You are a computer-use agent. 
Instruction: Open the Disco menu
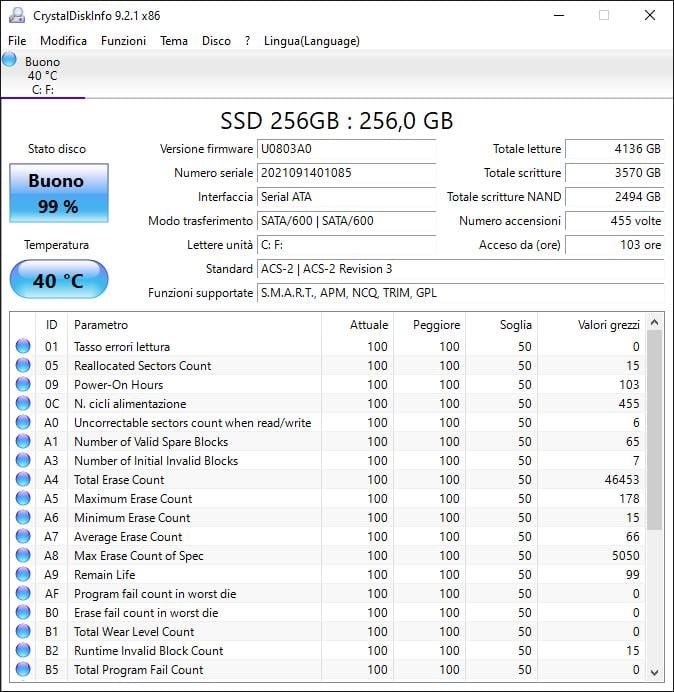coord(216,41)
